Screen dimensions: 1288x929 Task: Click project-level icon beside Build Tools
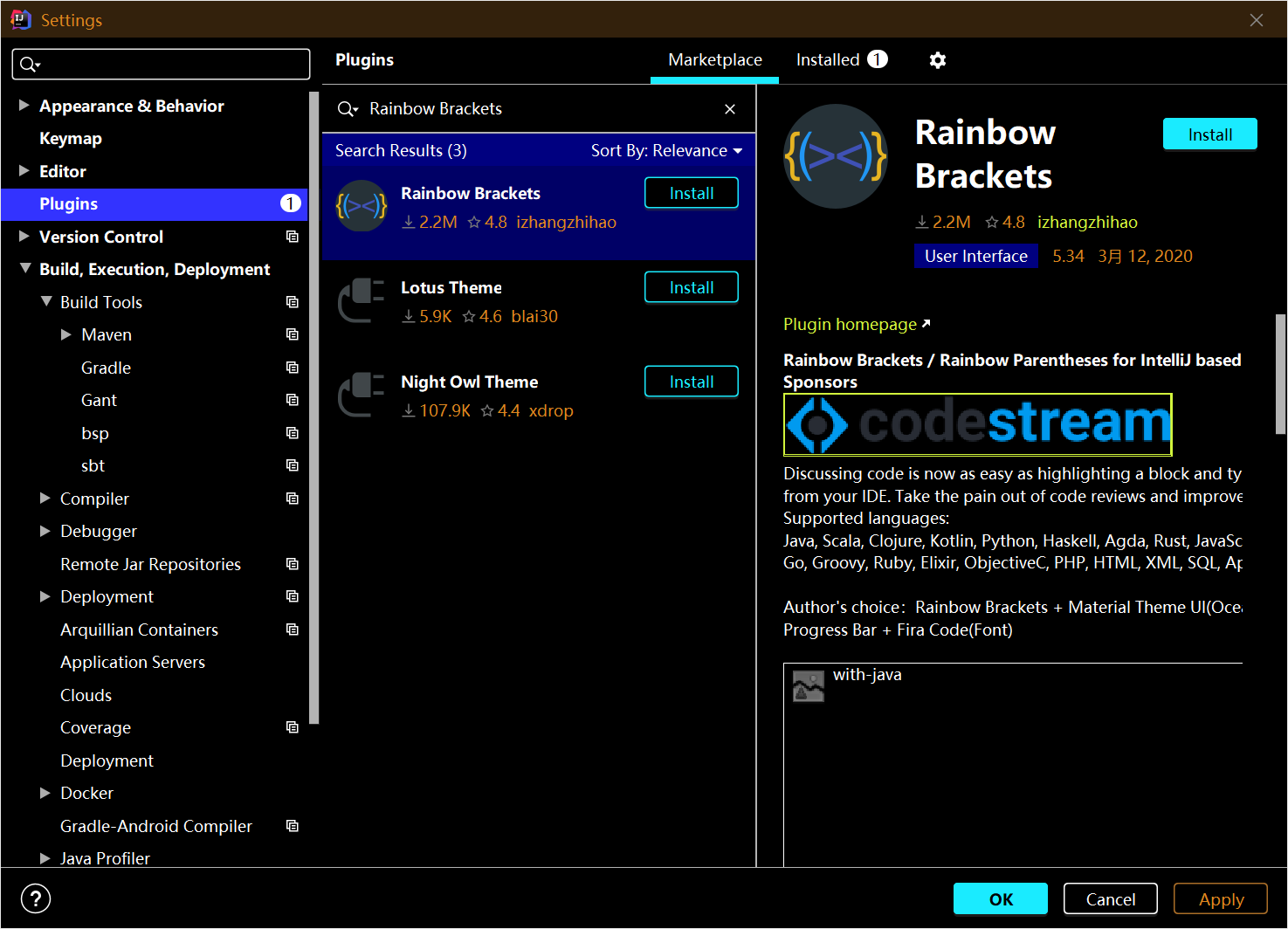[293, 302]
